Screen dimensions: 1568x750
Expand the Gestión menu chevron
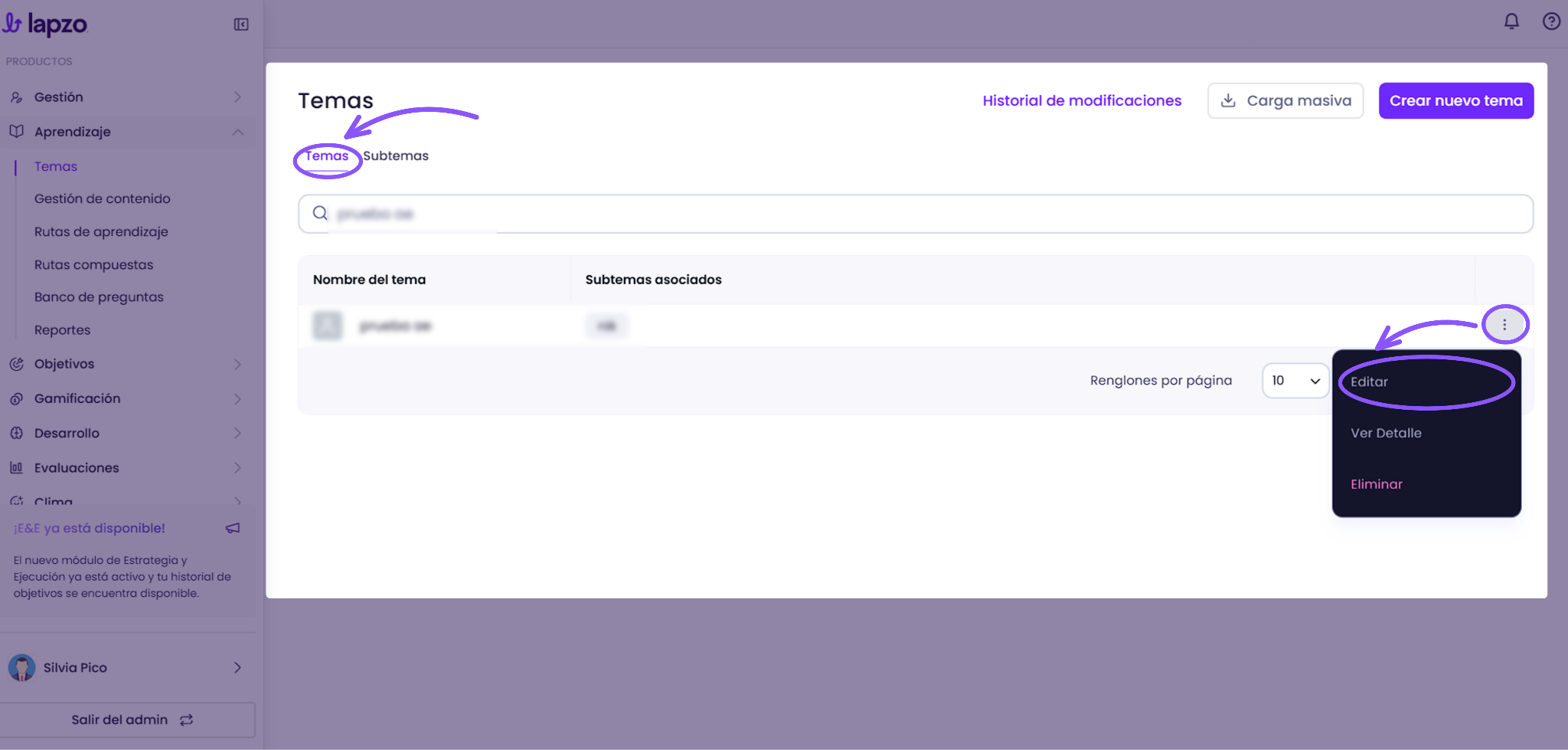tap(237, 97)
